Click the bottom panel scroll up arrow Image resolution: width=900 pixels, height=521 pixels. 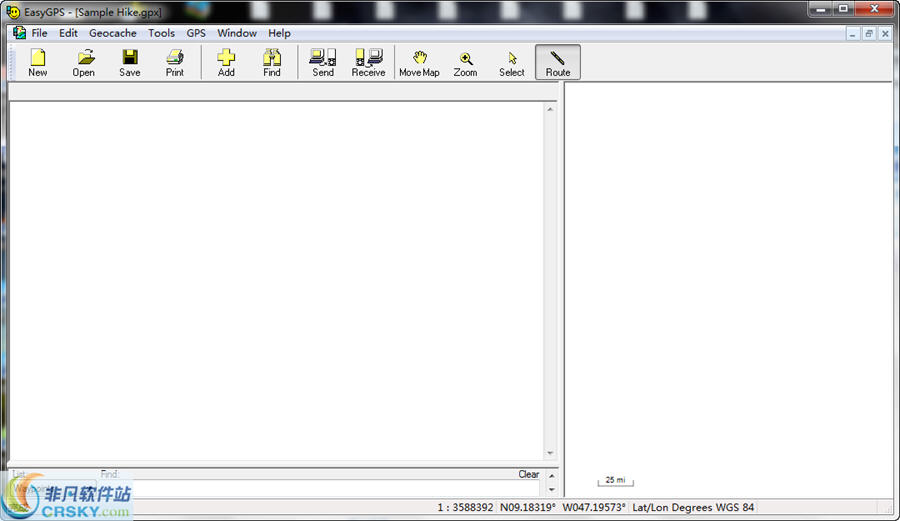coord(552,476)
